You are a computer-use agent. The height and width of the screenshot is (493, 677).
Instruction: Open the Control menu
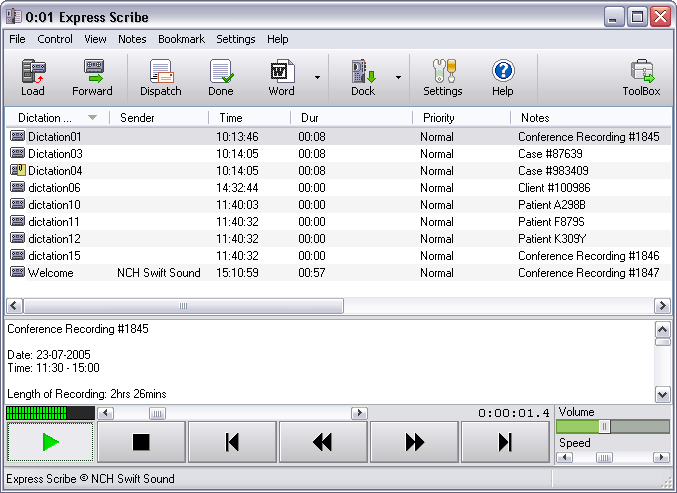[x=55, y=39]
